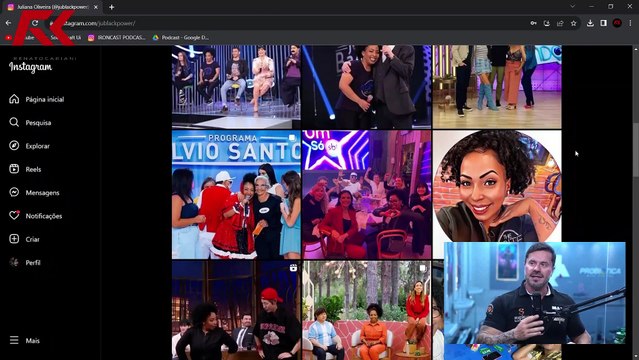Open IRONCAST PODCAS... bookmark

(117, 38)
